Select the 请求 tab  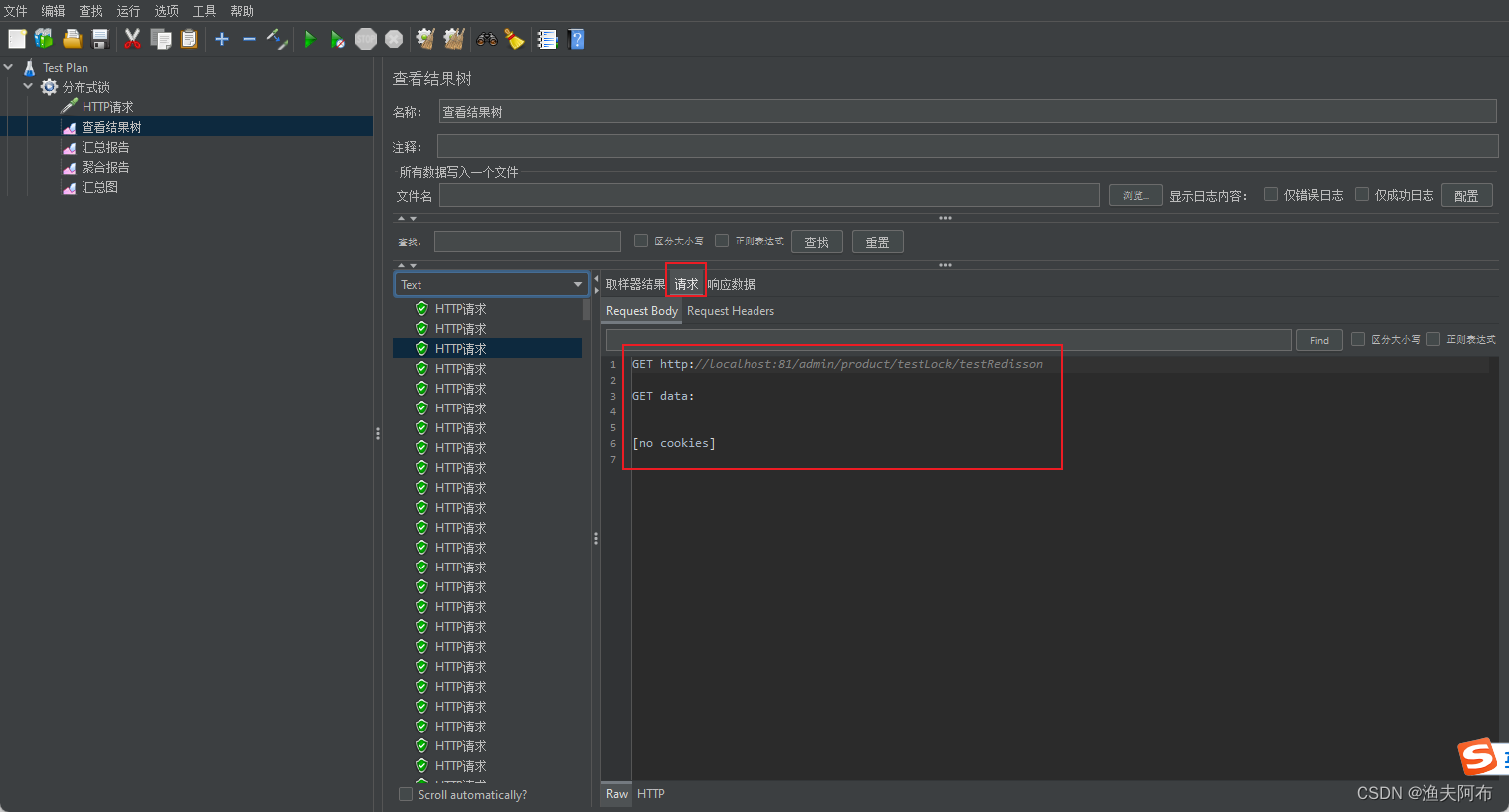tap(686, 284)
